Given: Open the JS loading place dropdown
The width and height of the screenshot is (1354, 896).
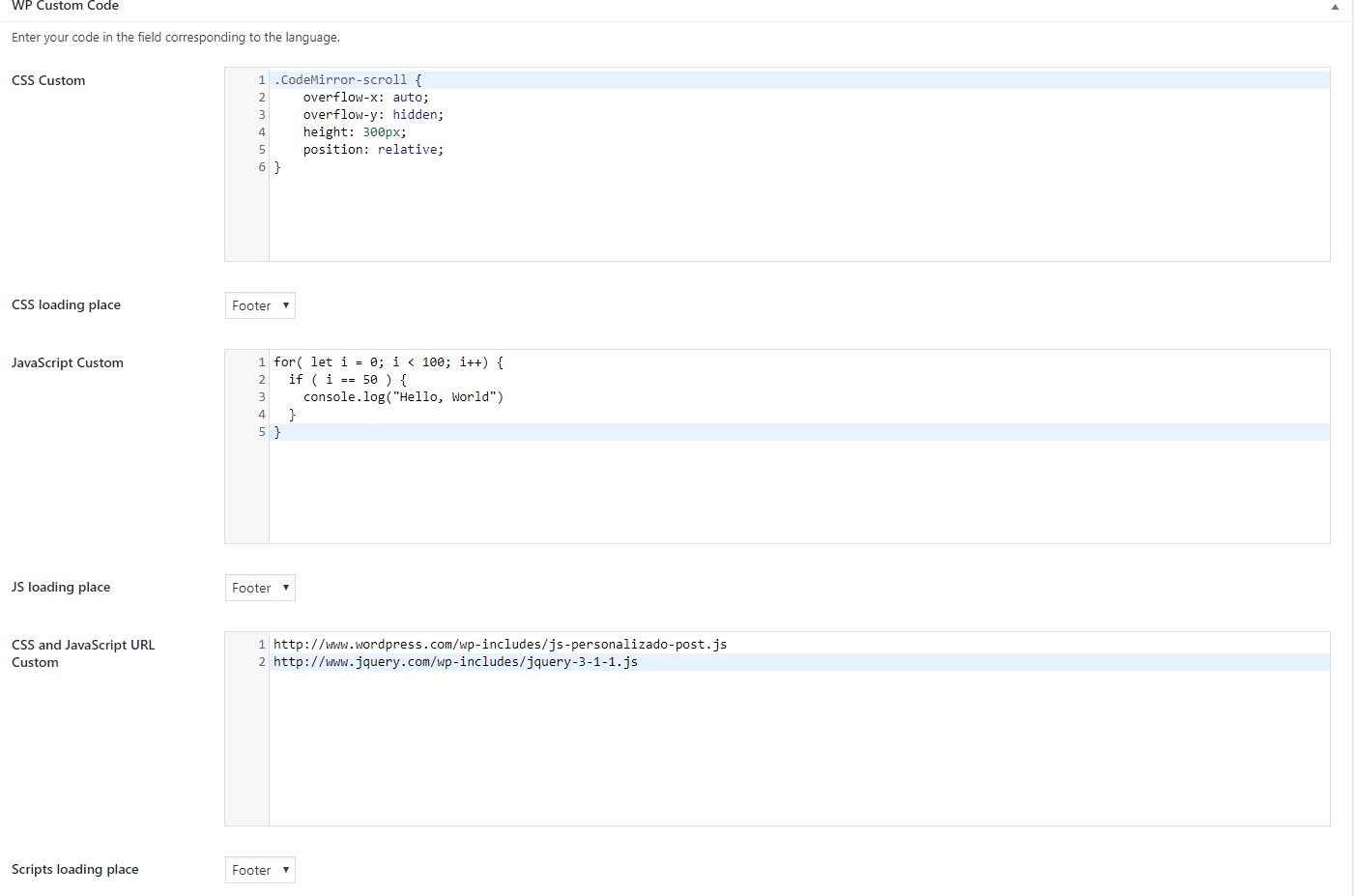Looking at the screenshot, I should [260, 588].
